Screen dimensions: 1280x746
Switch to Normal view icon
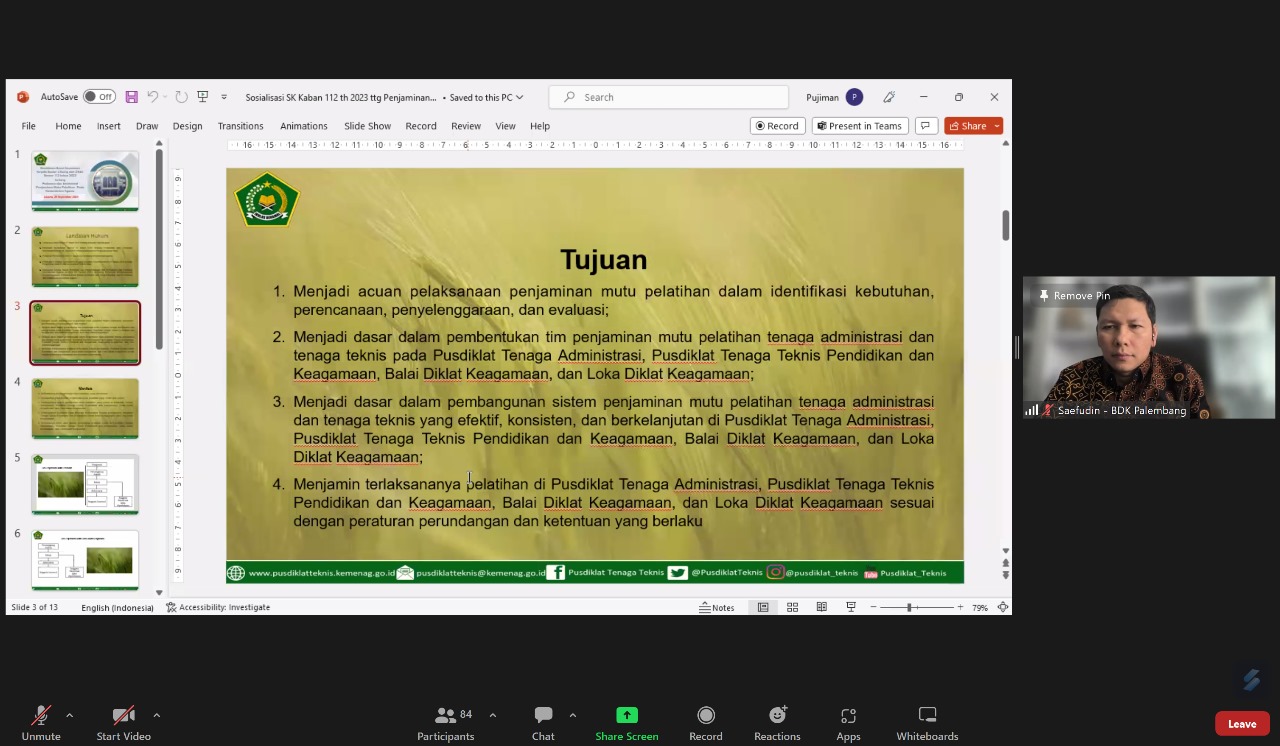pos(763,607)
